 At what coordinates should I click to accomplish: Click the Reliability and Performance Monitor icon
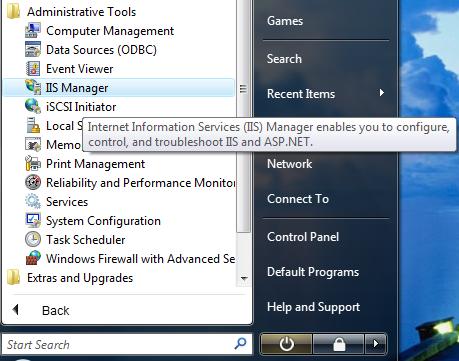click(33, 183)
